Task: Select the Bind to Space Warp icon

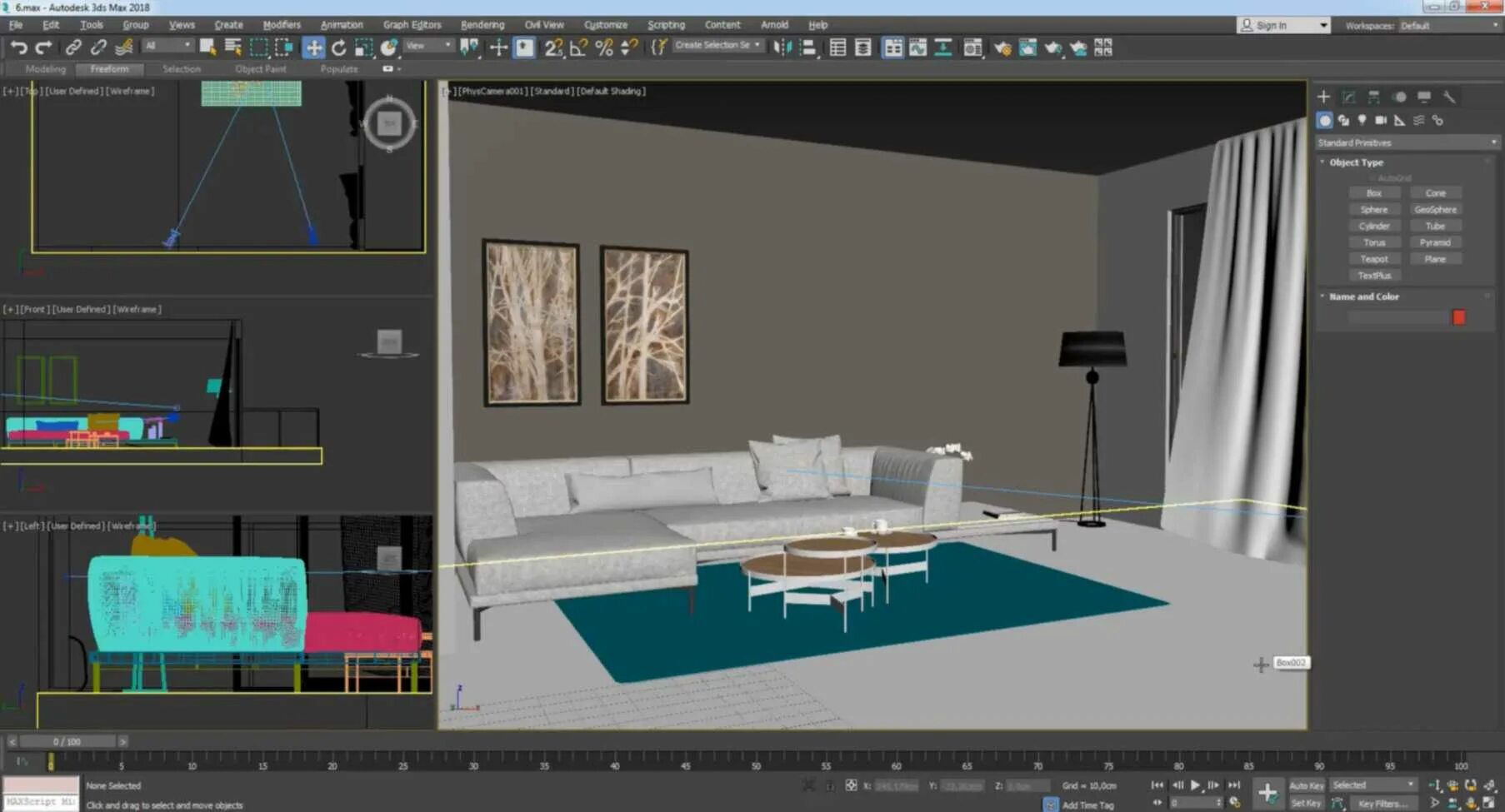Action: point(123,47)
